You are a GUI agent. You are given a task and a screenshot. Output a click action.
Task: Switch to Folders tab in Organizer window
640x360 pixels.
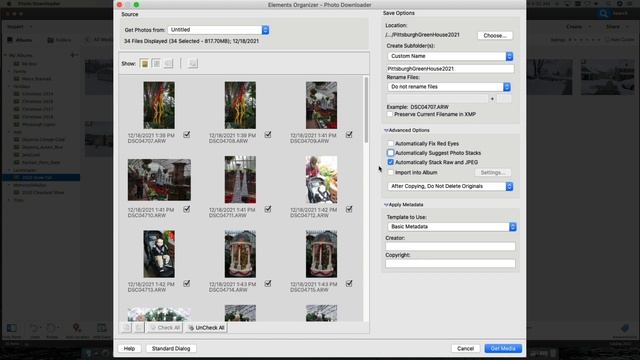(x=59, y=40)
